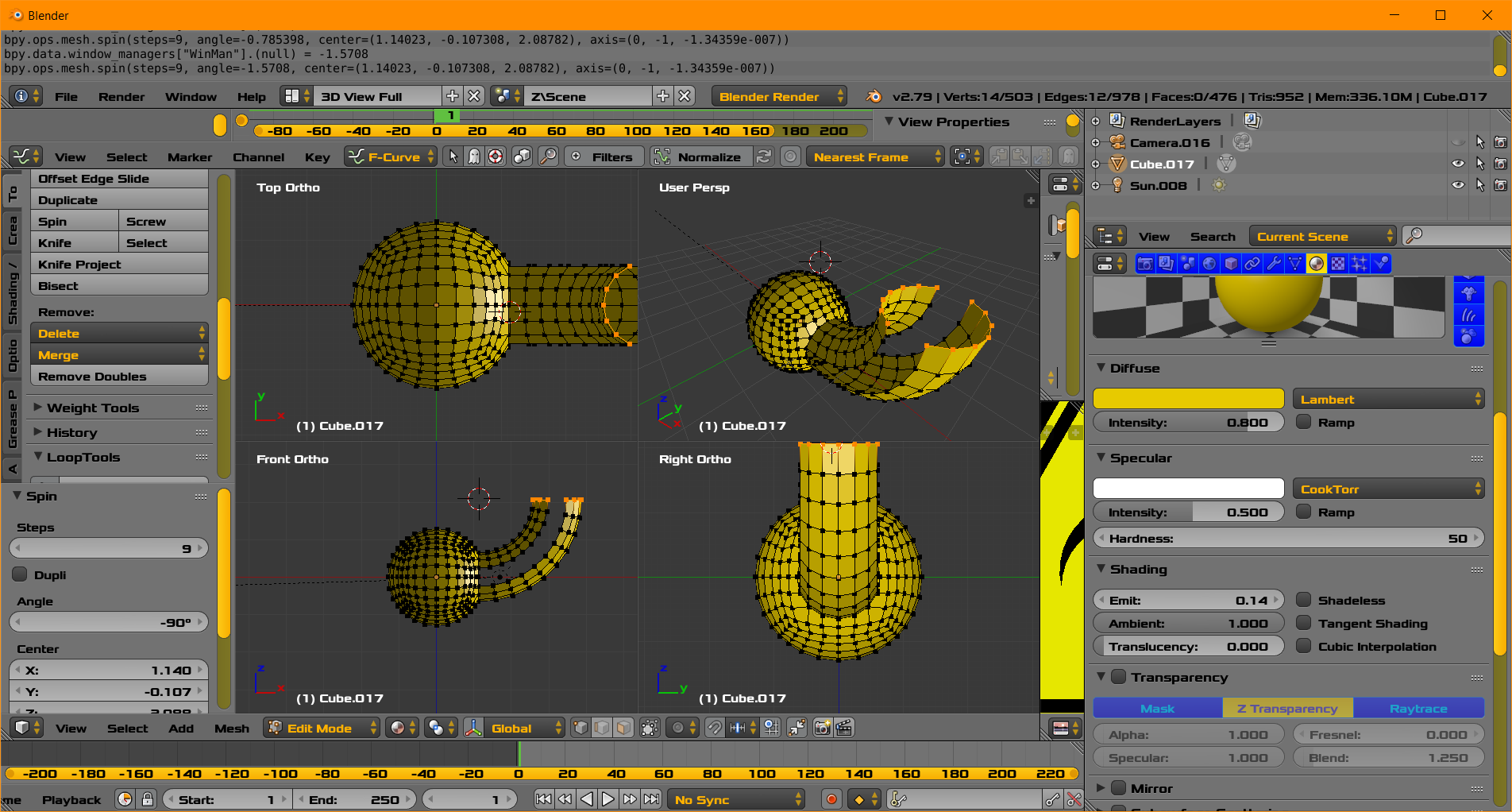
Task: Enable the Cubic Interpolation checkbox
Action: pos(1303,646)
